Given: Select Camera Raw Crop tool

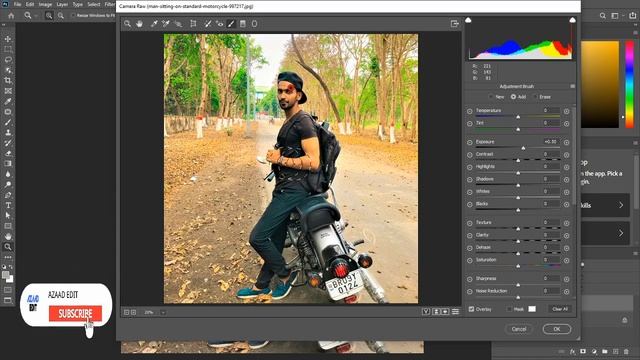Looking at the screenshot, I should (x=193, y=24).
